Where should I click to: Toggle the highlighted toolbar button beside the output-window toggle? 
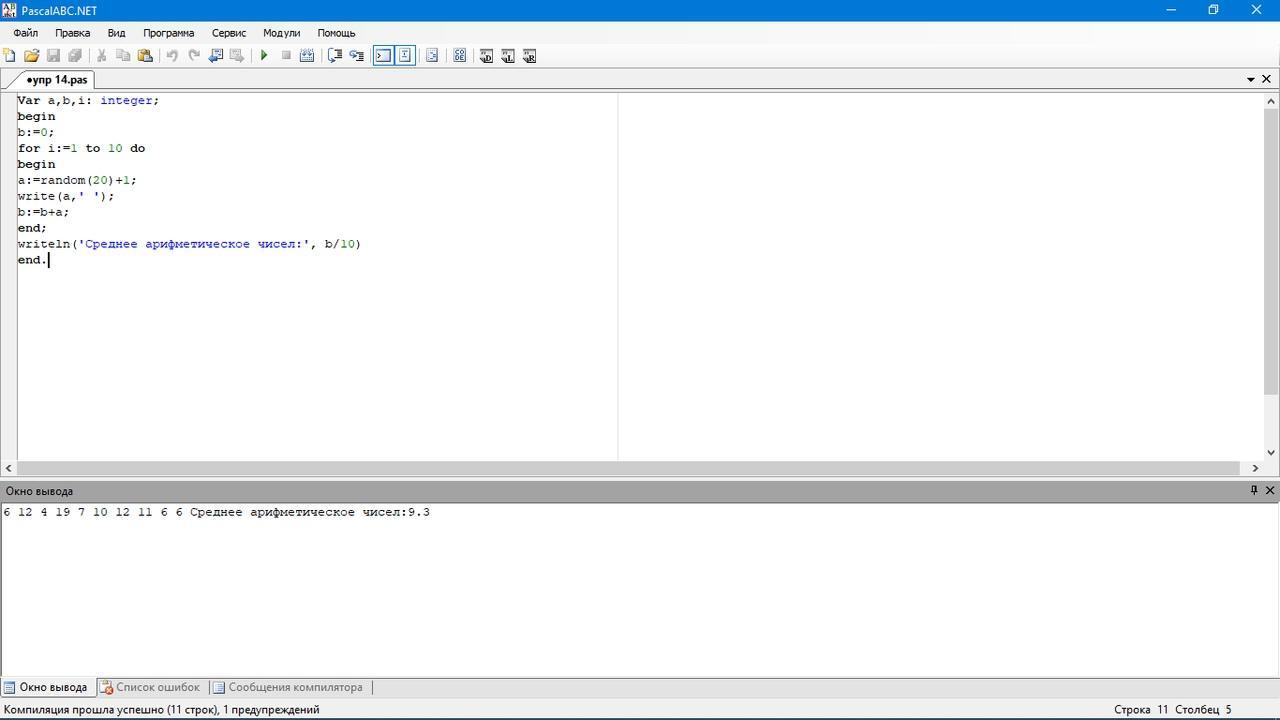(x=405, y=56)
